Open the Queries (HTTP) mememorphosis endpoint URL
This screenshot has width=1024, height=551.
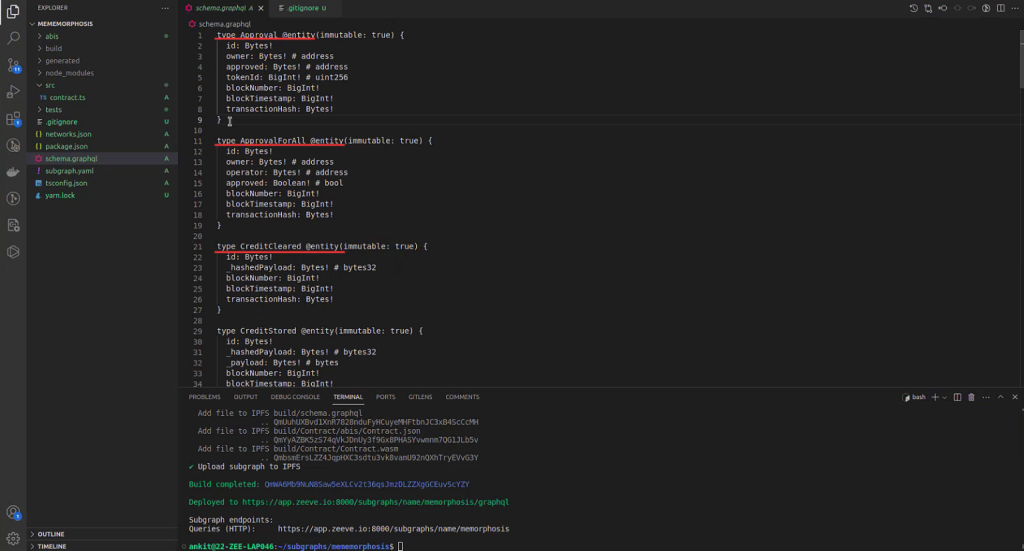click(393, 529)
